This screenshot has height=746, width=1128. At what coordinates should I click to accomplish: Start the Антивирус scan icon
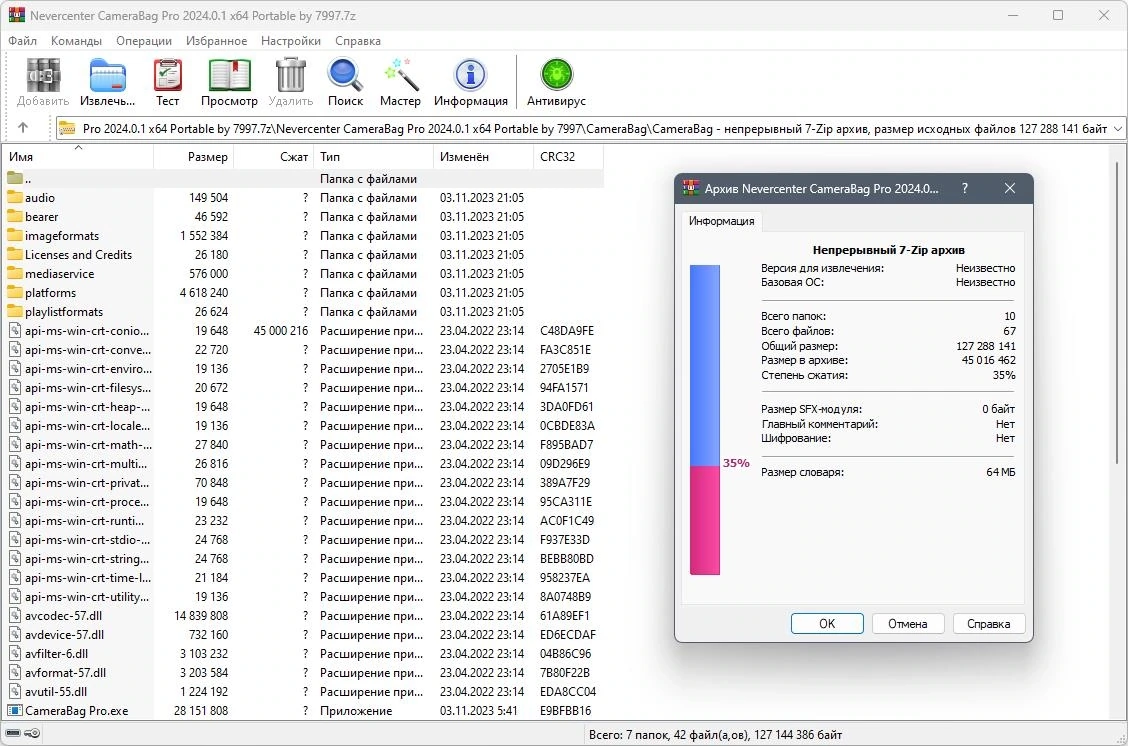coord(556,76)
